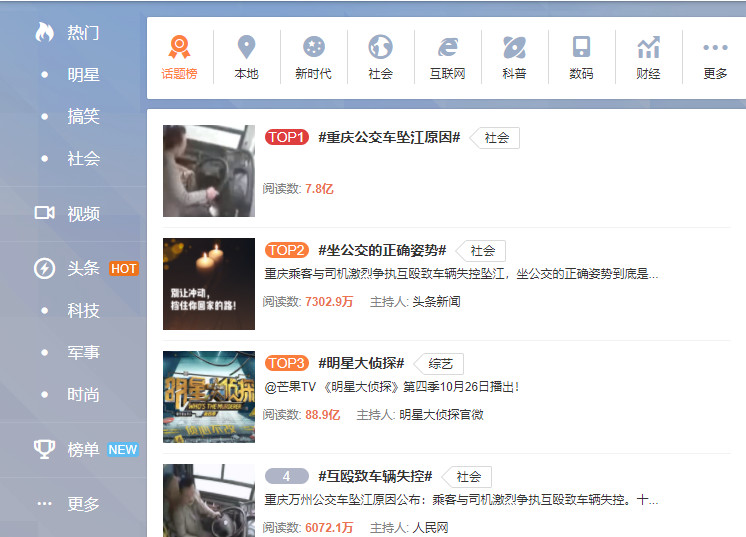
Task: Open host 明星大侦探官微 profile link
Action: pyautogui.click(x=441, y=415)
